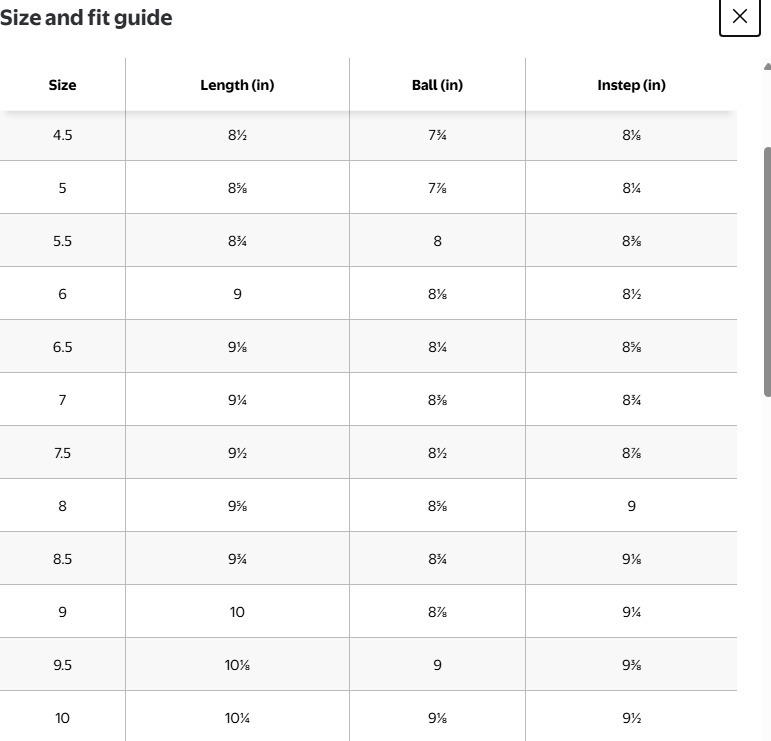
Task: Click the ball value 8 for size 5.5
Action: pos(437,241)
